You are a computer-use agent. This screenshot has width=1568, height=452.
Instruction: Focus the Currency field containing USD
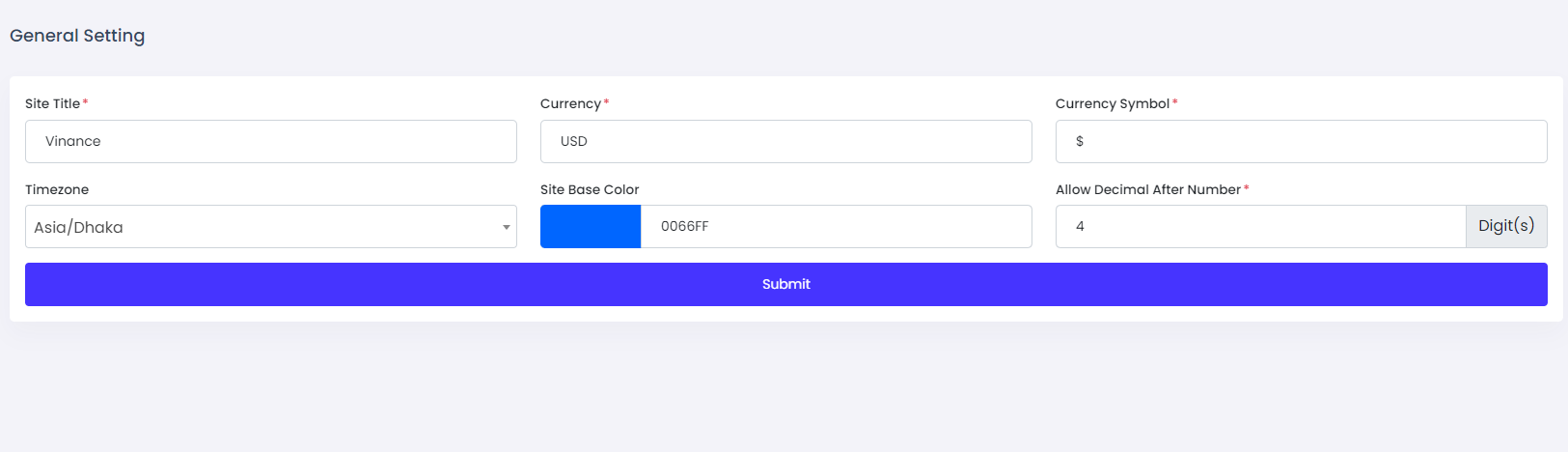click(785, 141)
